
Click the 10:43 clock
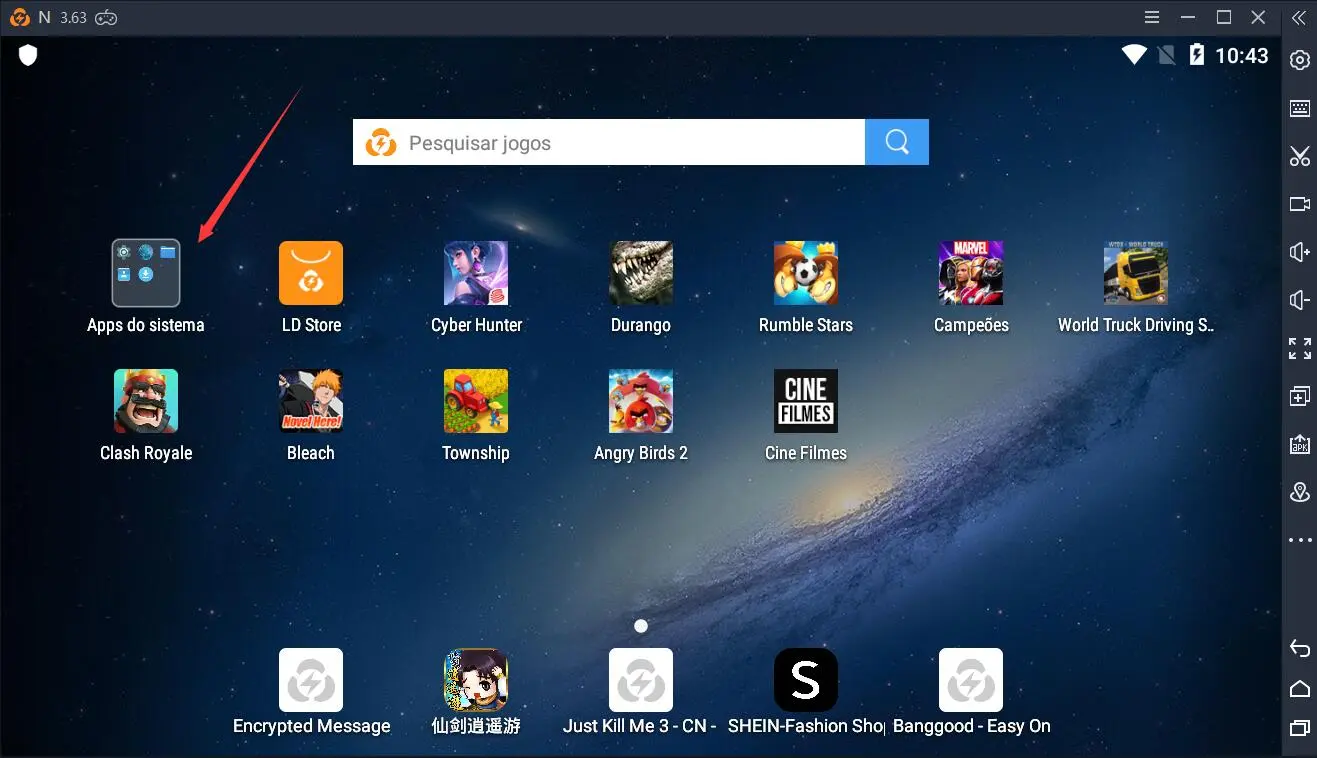point(1242,56)
